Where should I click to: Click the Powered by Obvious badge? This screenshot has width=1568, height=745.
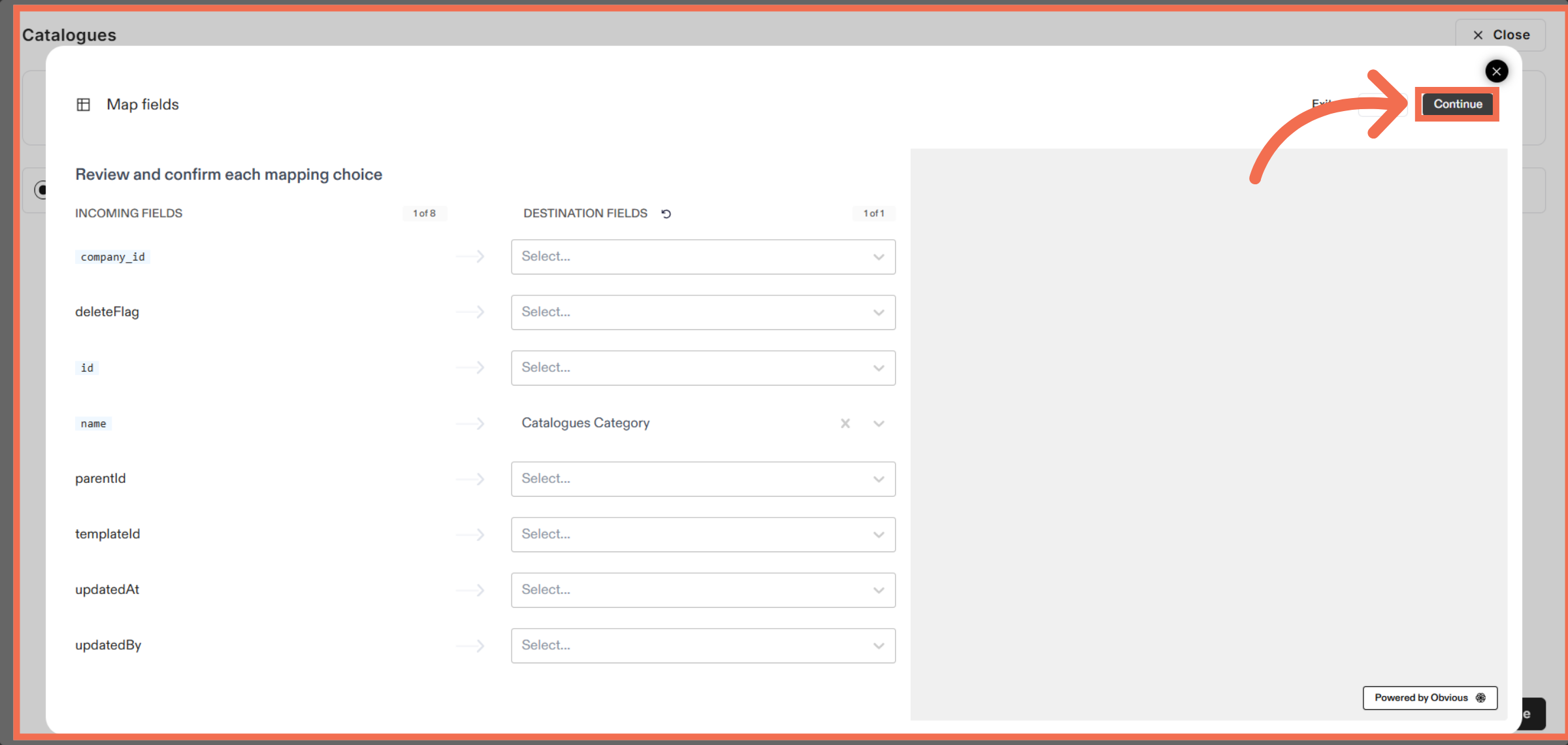1429,697
